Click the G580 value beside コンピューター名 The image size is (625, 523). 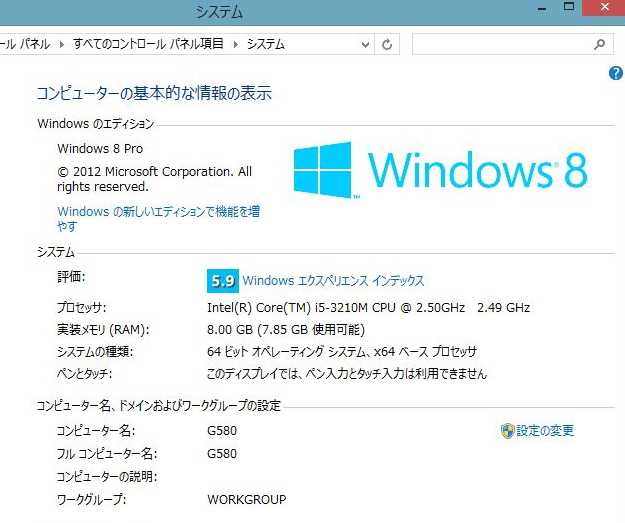tap(222, 431)
